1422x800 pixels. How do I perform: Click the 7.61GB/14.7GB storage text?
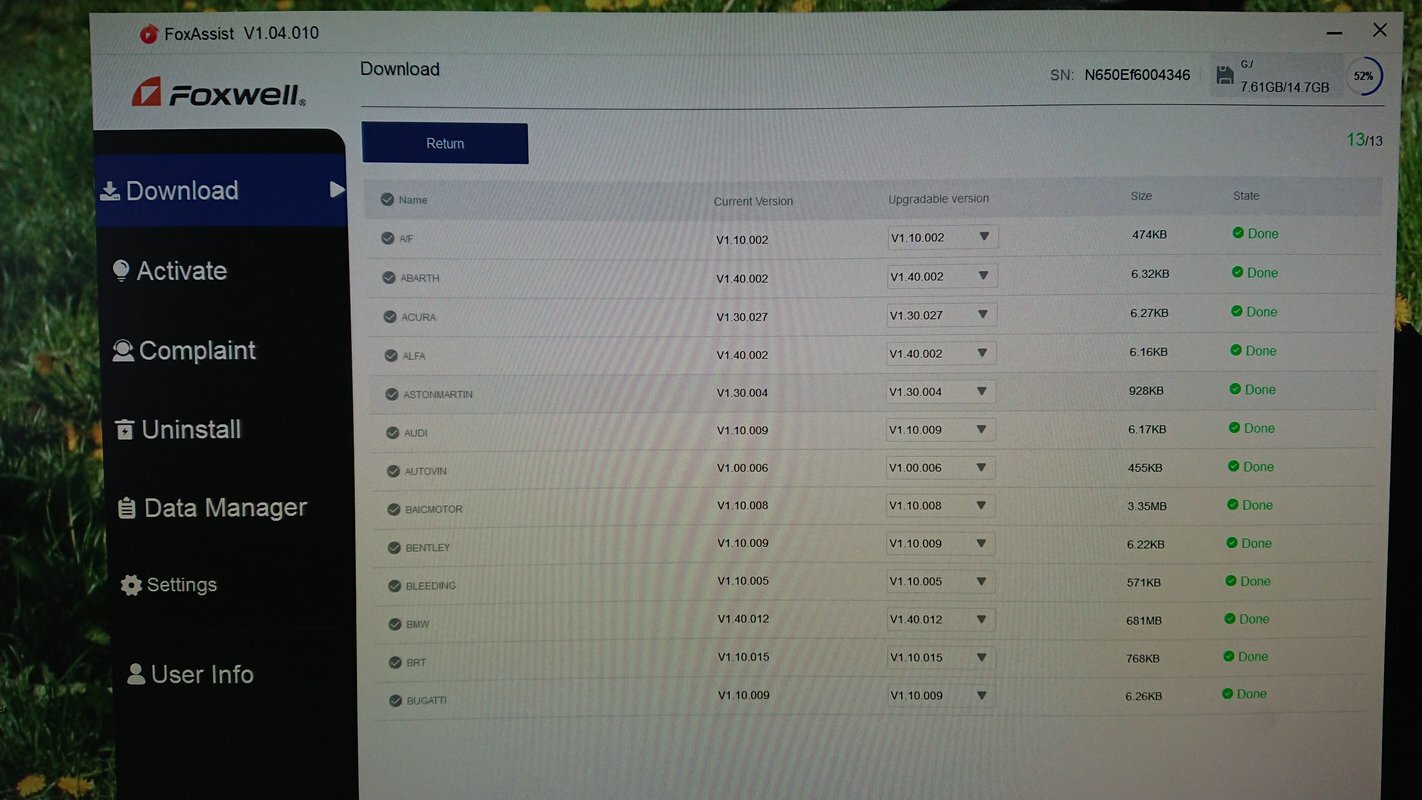(1285, 87)
